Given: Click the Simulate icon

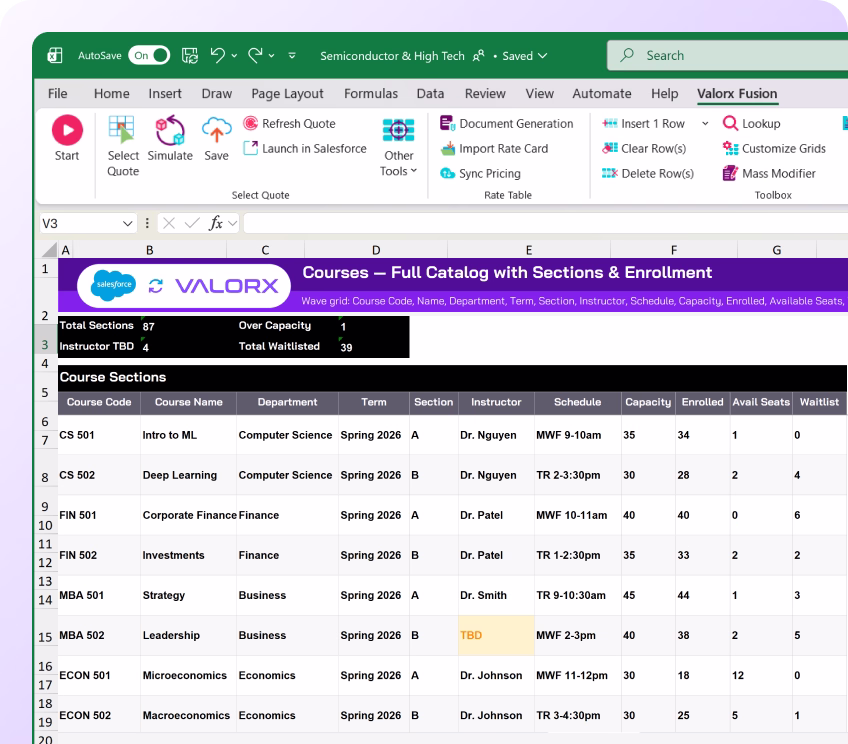Looking at the screenshot, I should click(x=170, y=130).
